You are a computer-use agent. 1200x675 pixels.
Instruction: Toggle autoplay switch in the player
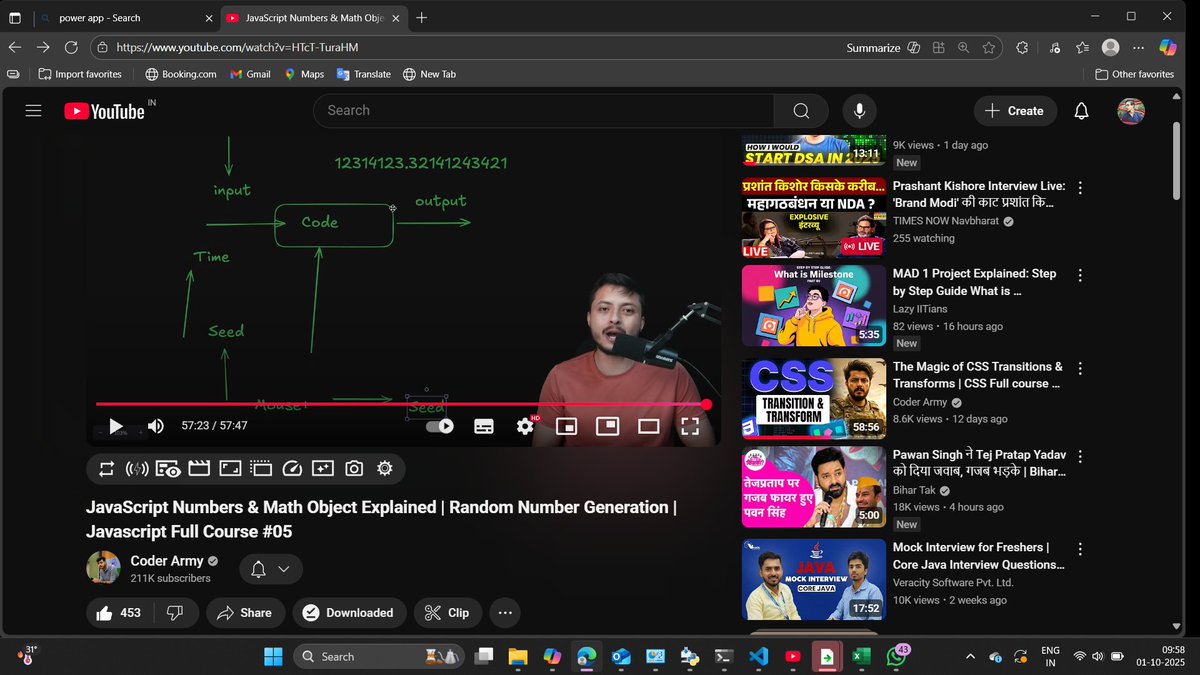[x=440, y=426]
